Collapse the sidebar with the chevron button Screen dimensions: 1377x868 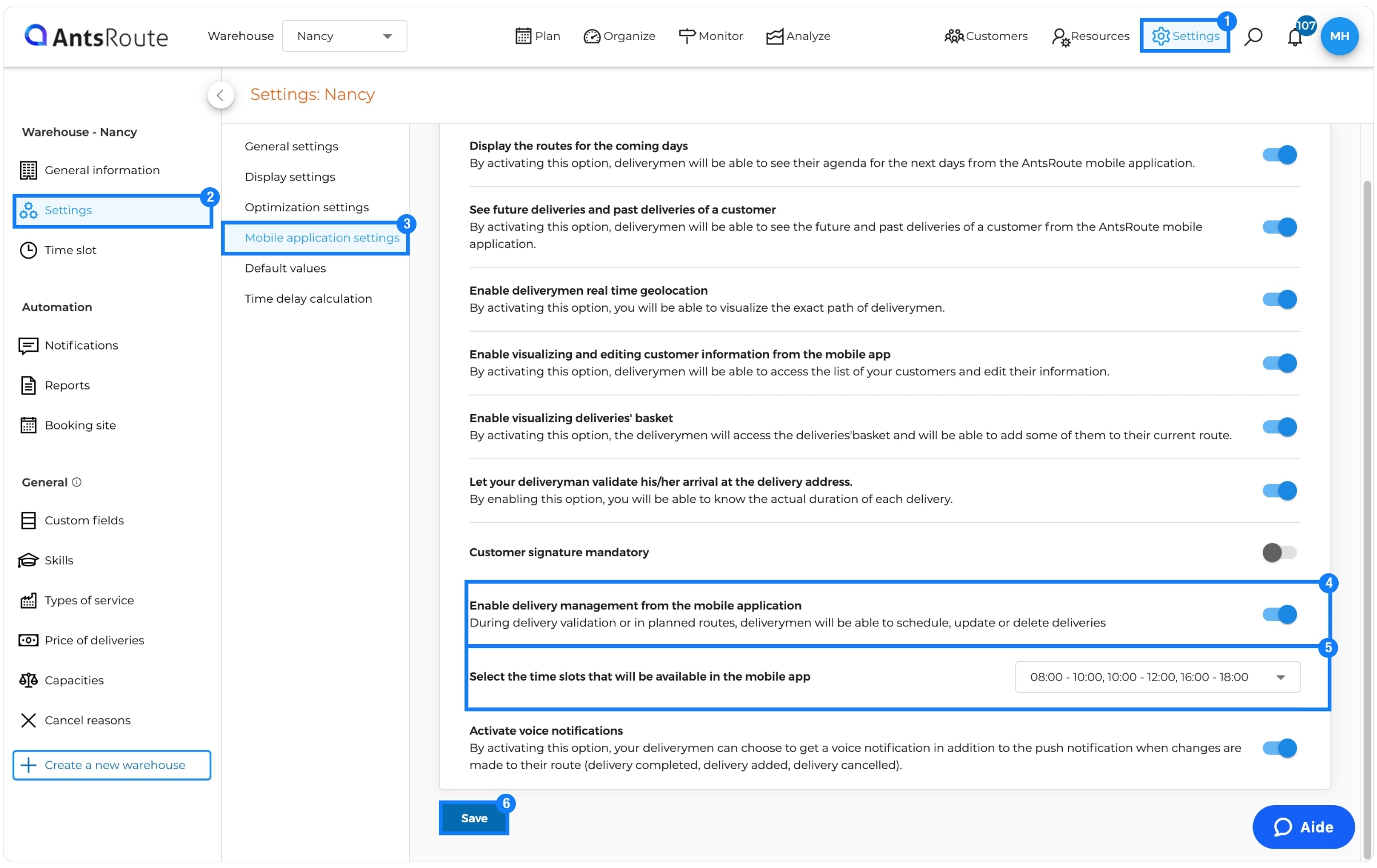220,95
